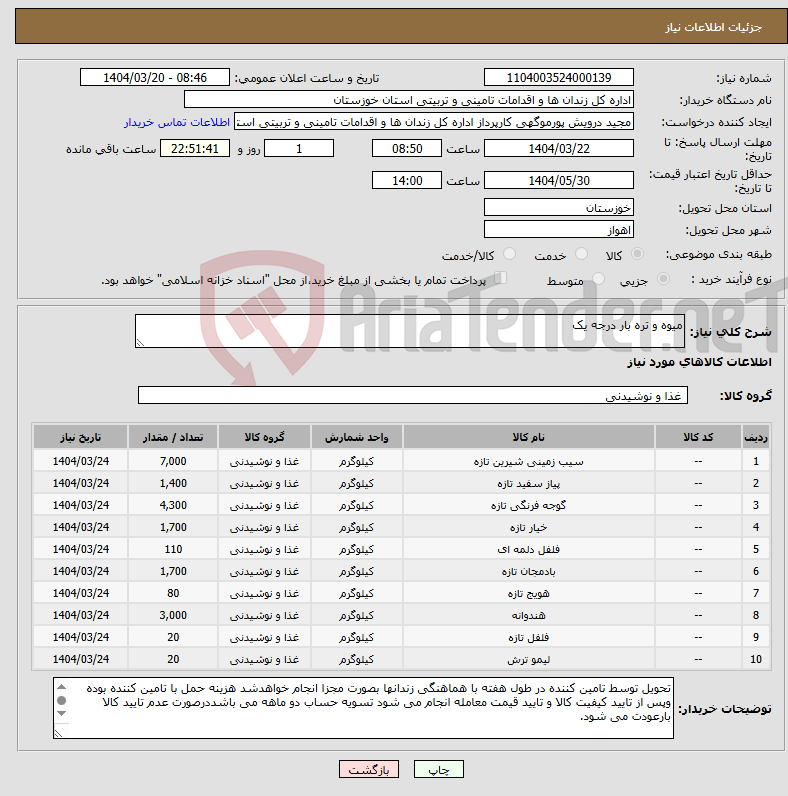Screen dimensions: 788x796
Task: Click item name هندوانه
Action: click(x=529, y=615)
